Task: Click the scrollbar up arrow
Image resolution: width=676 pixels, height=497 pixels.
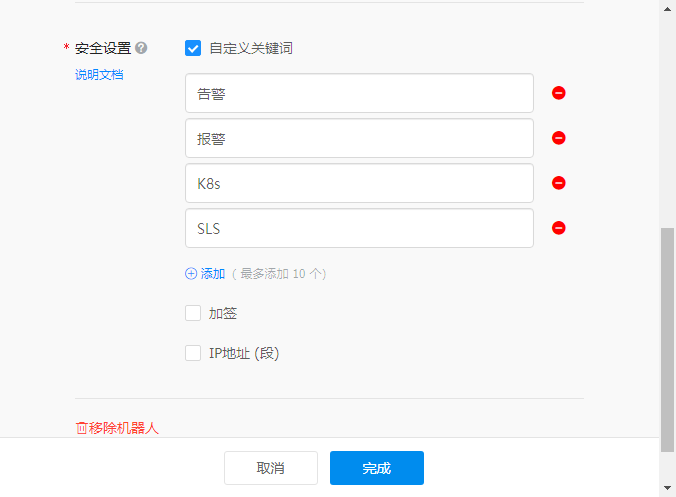Action: (x=667, y=8)
